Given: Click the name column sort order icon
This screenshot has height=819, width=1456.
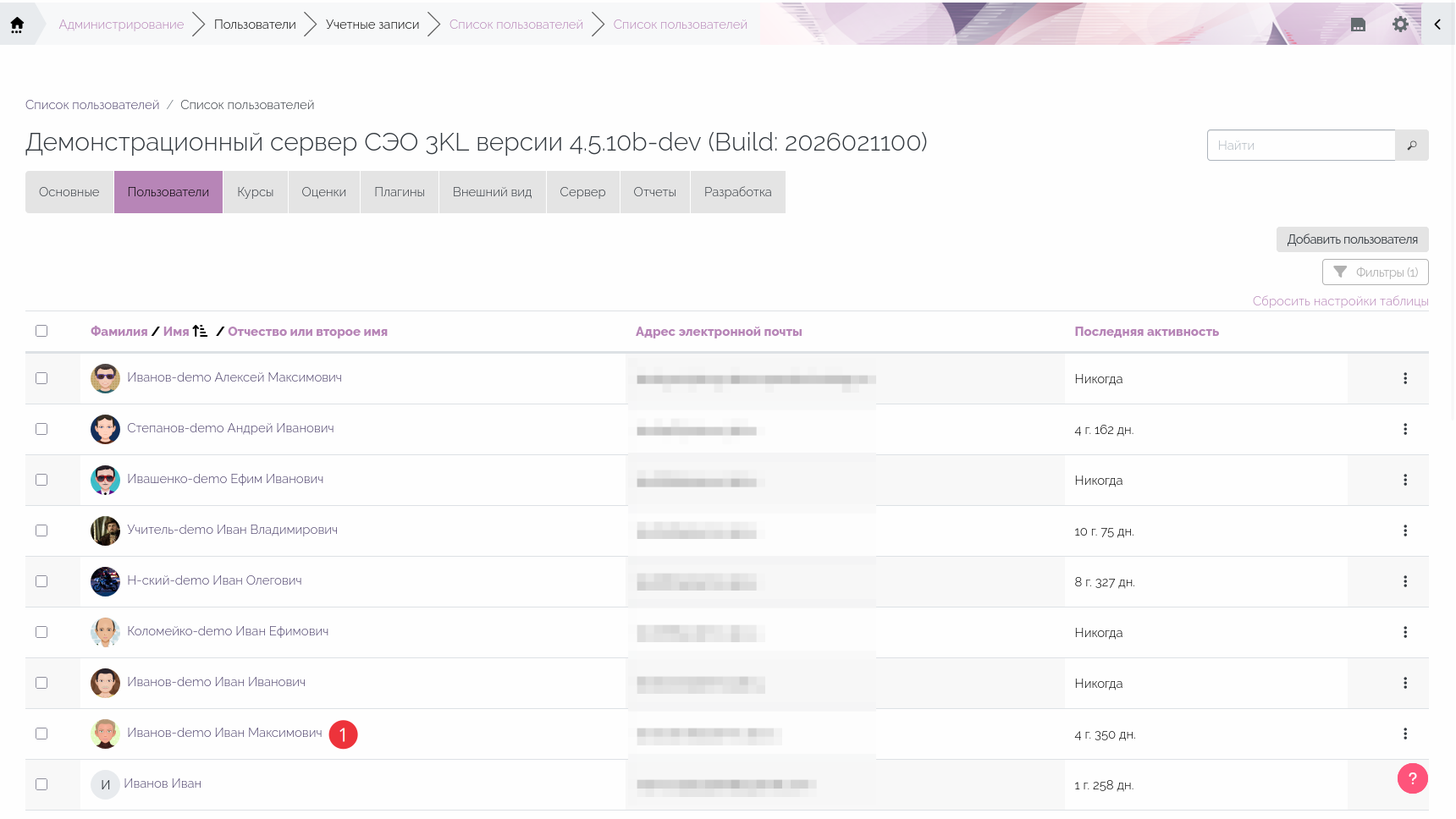Looking at the screenshot, I should [201, 332].
